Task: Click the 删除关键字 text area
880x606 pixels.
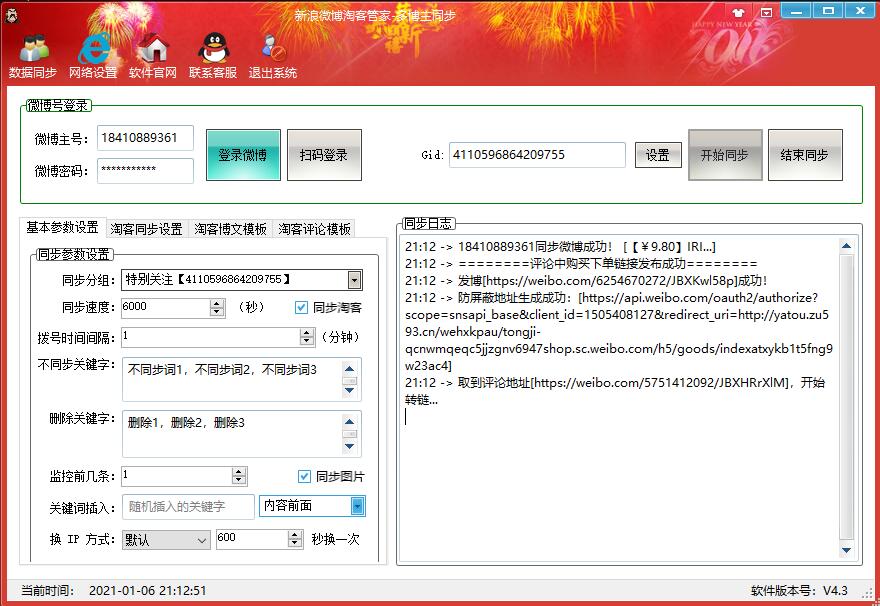Action: tap(231, 434)
